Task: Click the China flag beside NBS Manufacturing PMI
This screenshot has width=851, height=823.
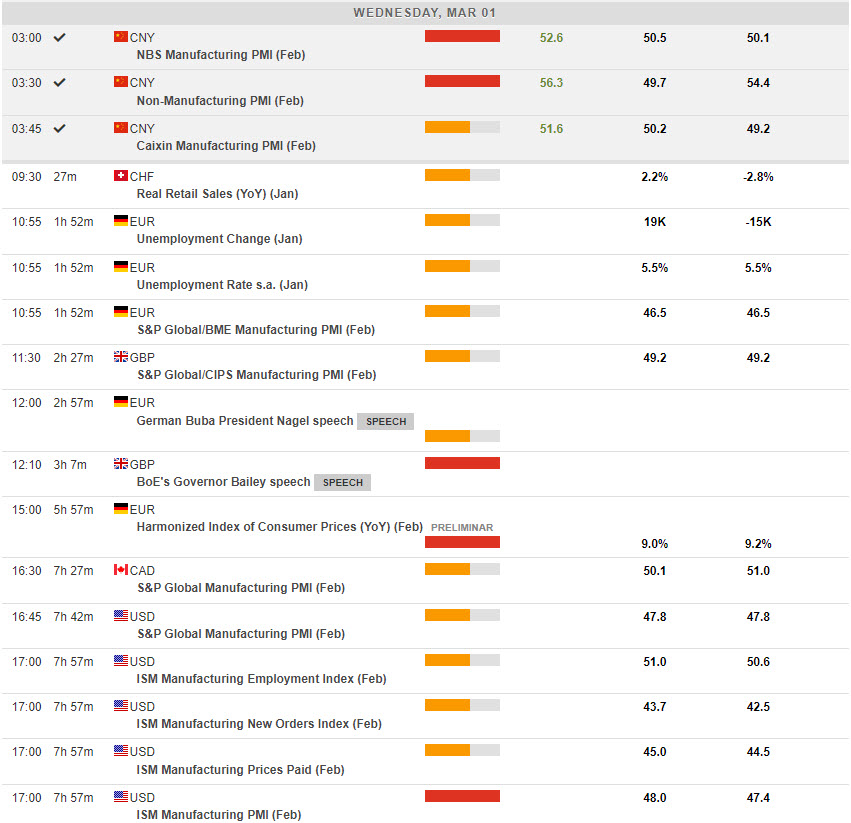Action: 121,37
